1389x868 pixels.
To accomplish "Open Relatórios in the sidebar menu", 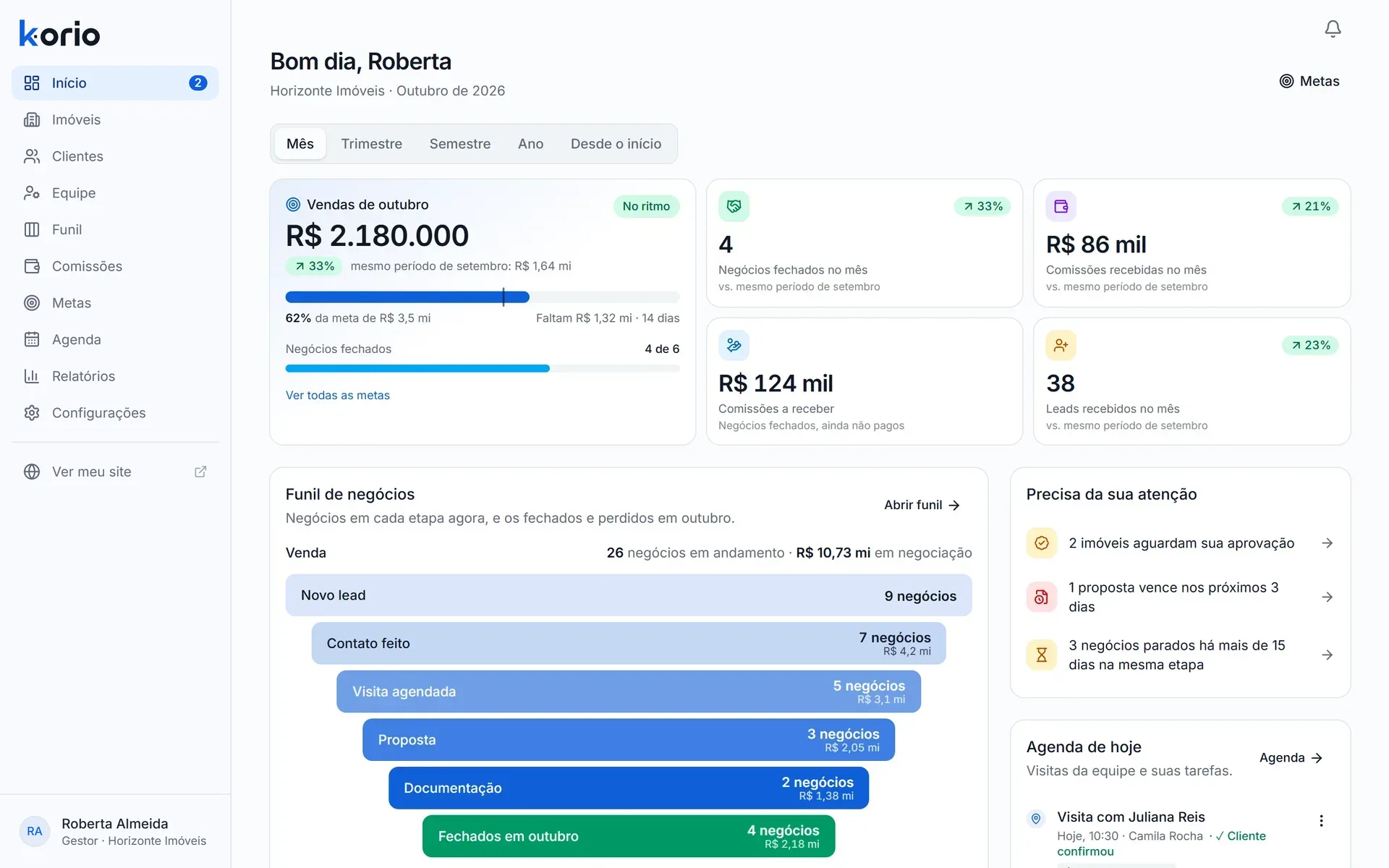I will click(x=115, y=376).
